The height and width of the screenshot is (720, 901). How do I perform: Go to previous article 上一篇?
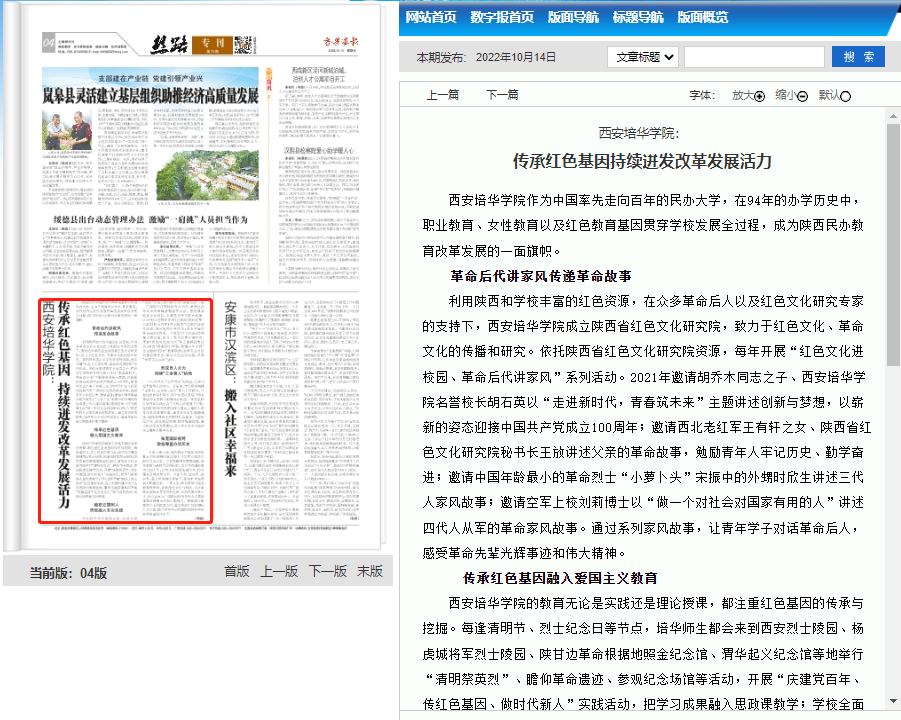[x=443, y=95]
